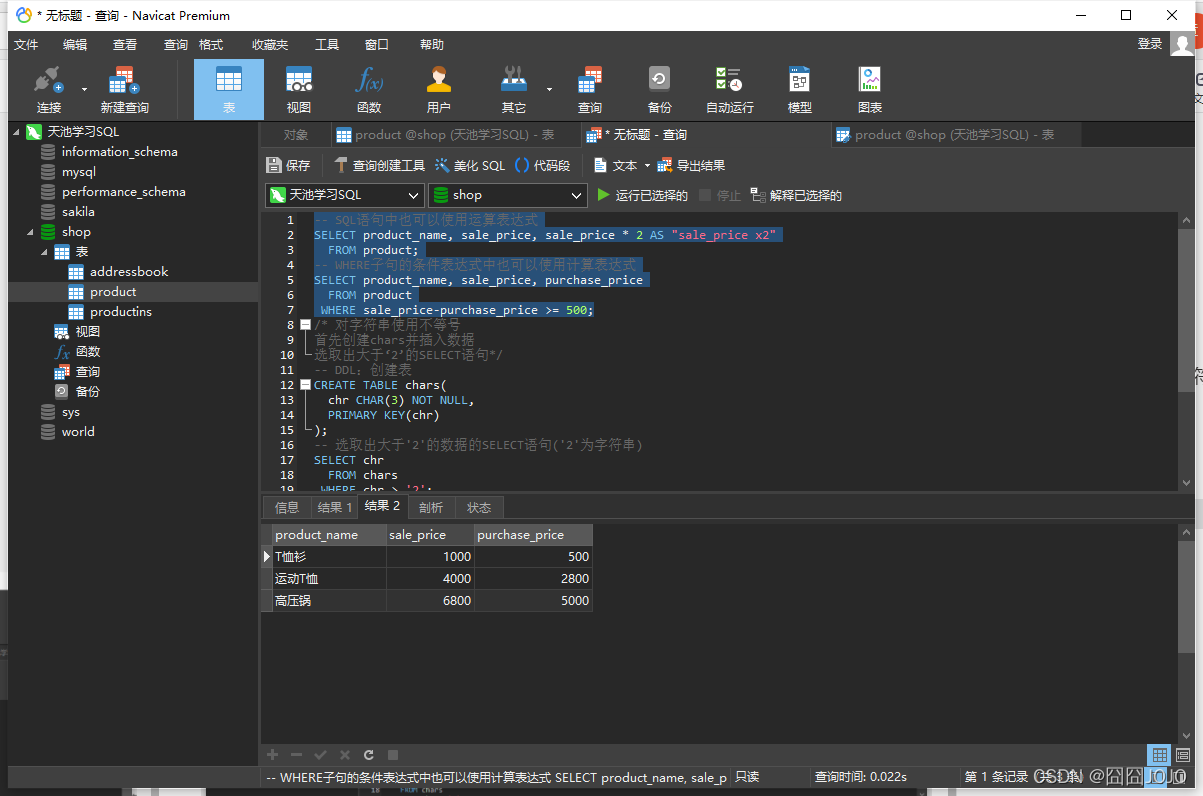Click the sale_price cell with 6800
Screen dimensions: 1203x796
(x=430, y=600)
